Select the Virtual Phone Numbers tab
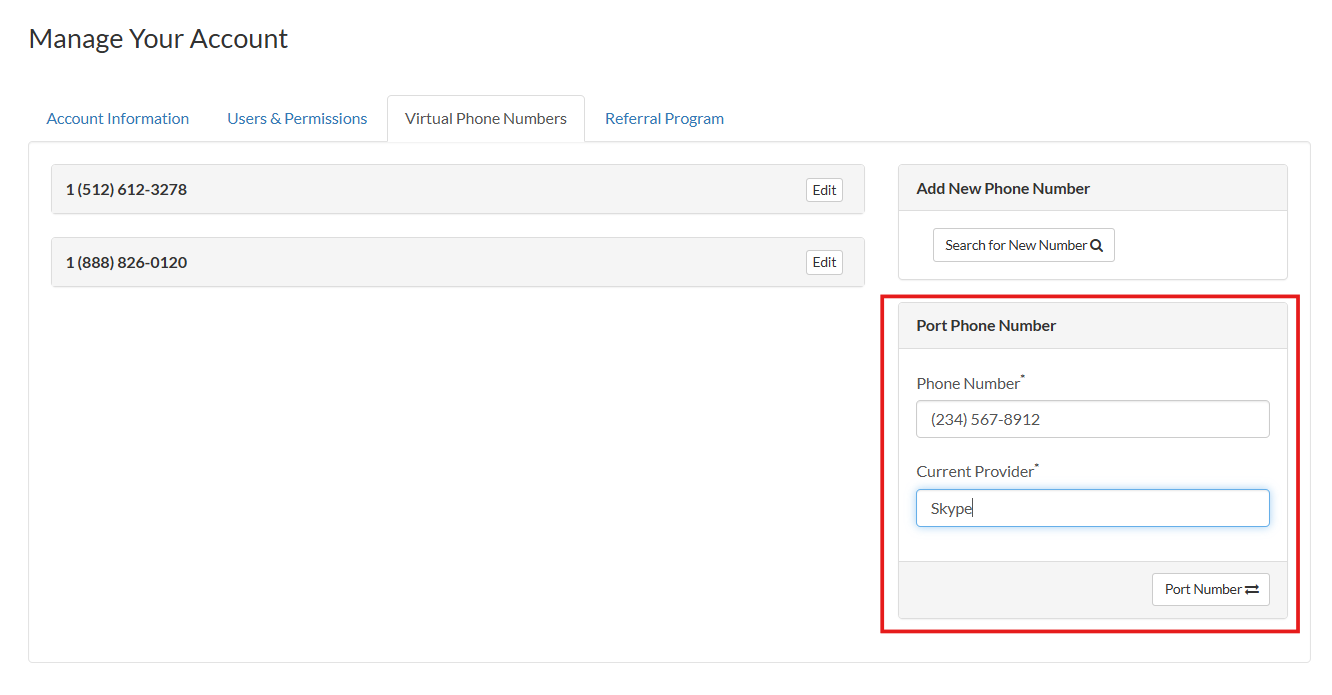The height and width of the screenshot is (695, 1332). pos(486,118)
